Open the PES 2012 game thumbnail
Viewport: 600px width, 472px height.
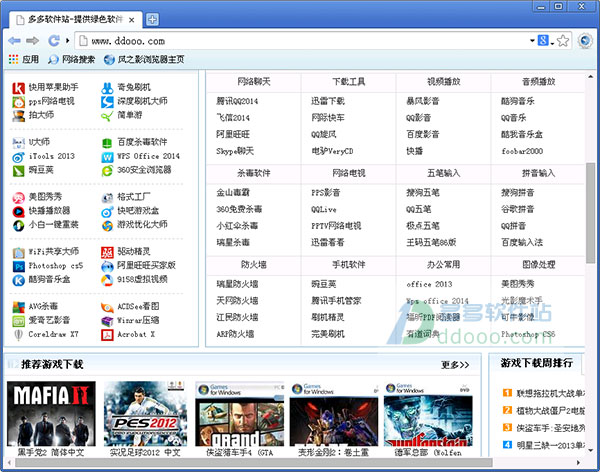click(145, 413)
